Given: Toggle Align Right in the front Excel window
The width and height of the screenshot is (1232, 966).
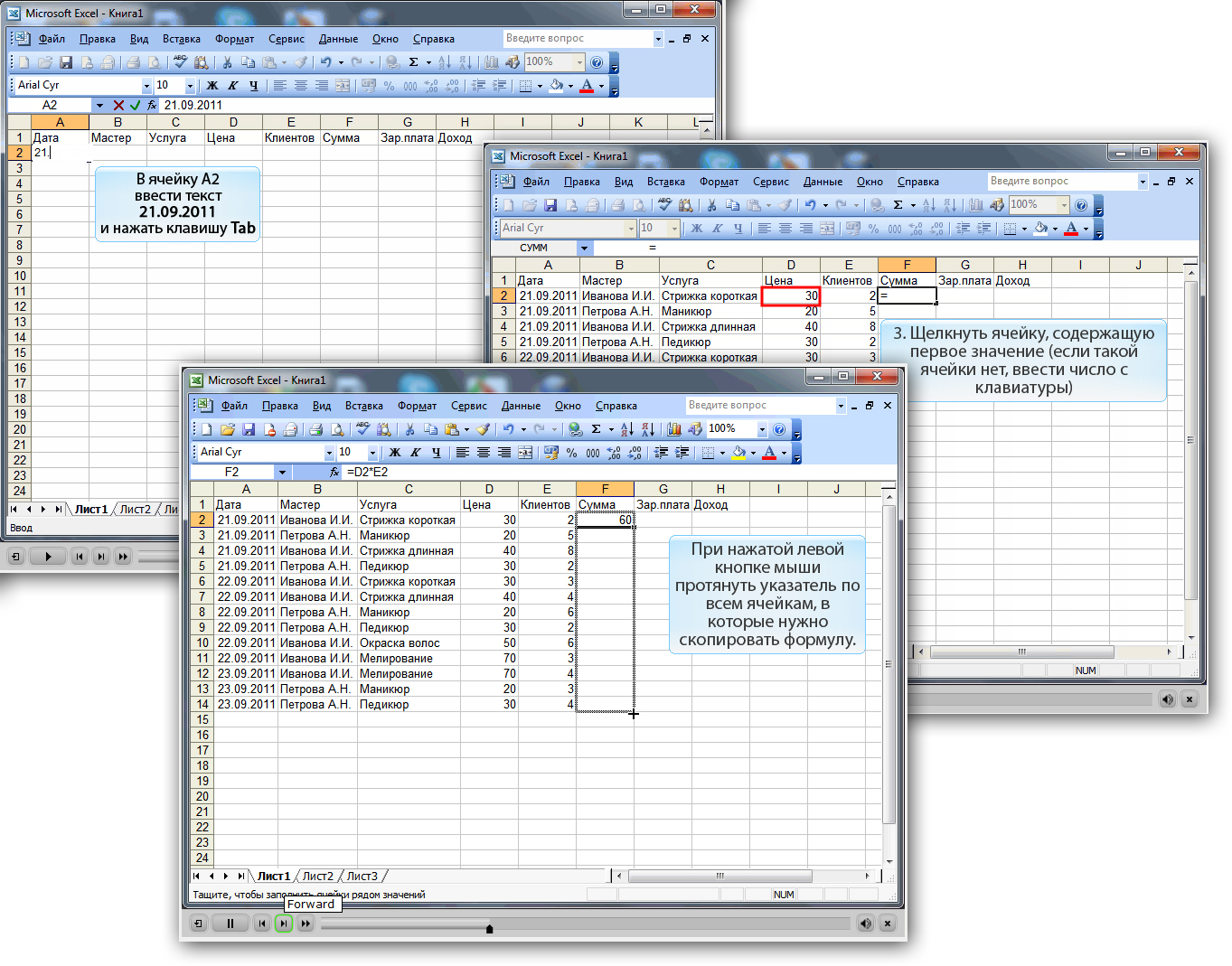Looking at the screenshot, I should click(504, 453).
